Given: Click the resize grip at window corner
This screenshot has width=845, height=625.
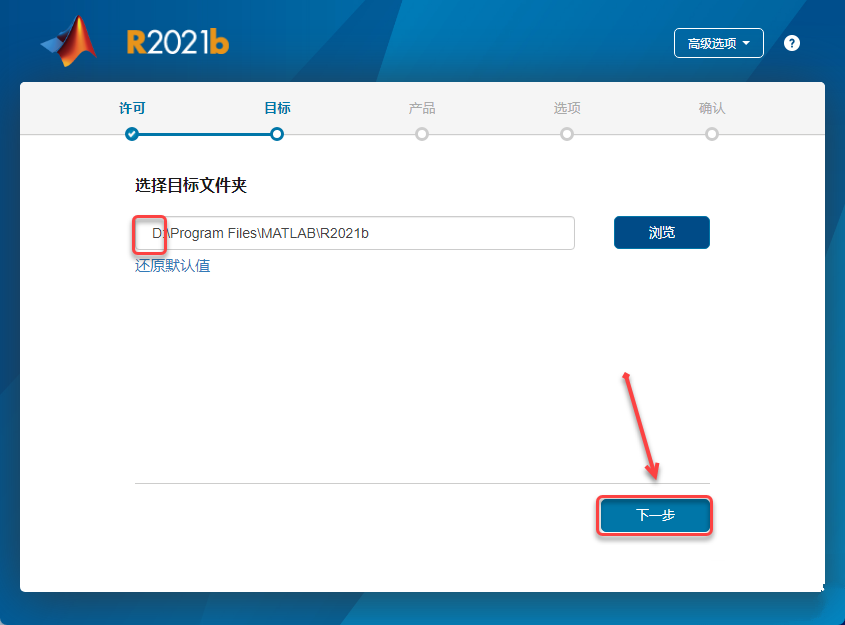Looking at the screenshot, I should pos(822,588).
